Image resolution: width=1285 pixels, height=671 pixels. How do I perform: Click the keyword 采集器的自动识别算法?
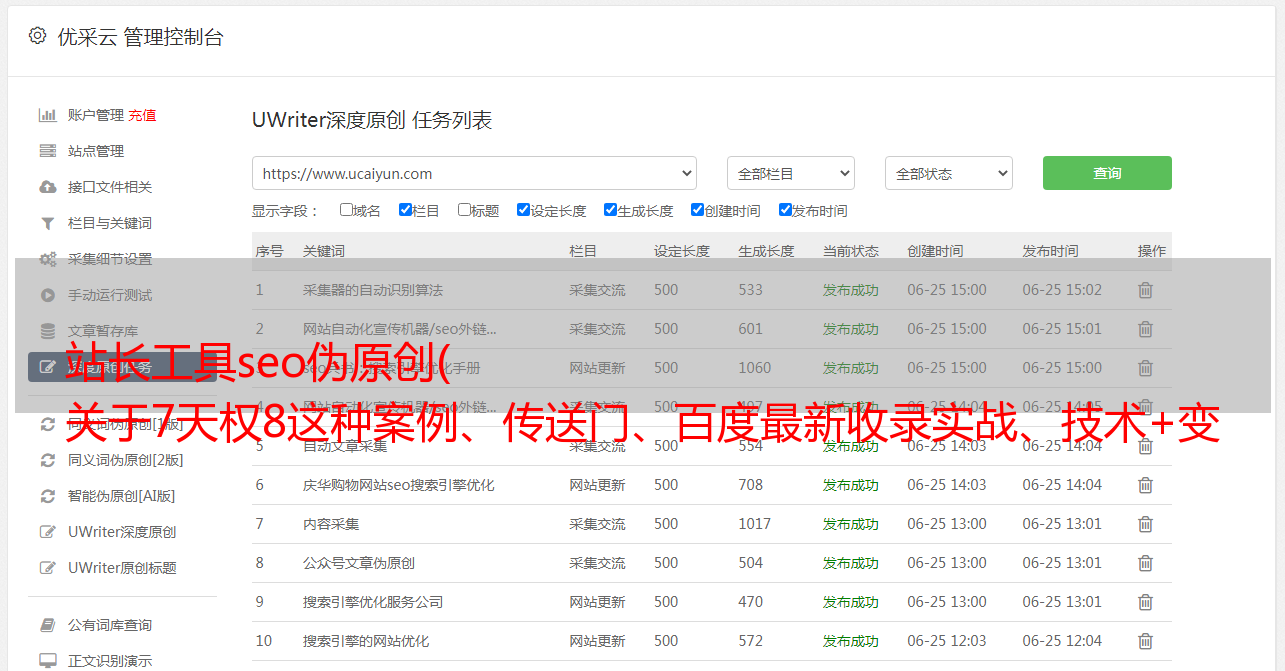[373, 290]
